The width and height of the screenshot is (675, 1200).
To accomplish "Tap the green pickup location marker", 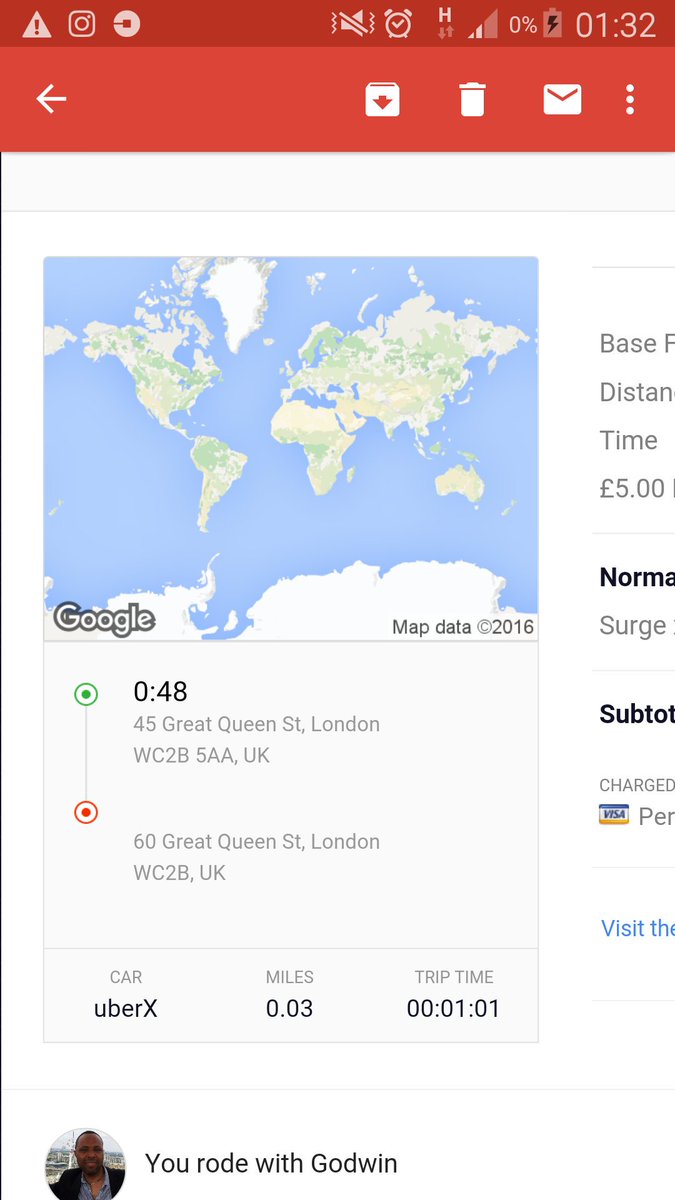I will click(x=86, y=694).
